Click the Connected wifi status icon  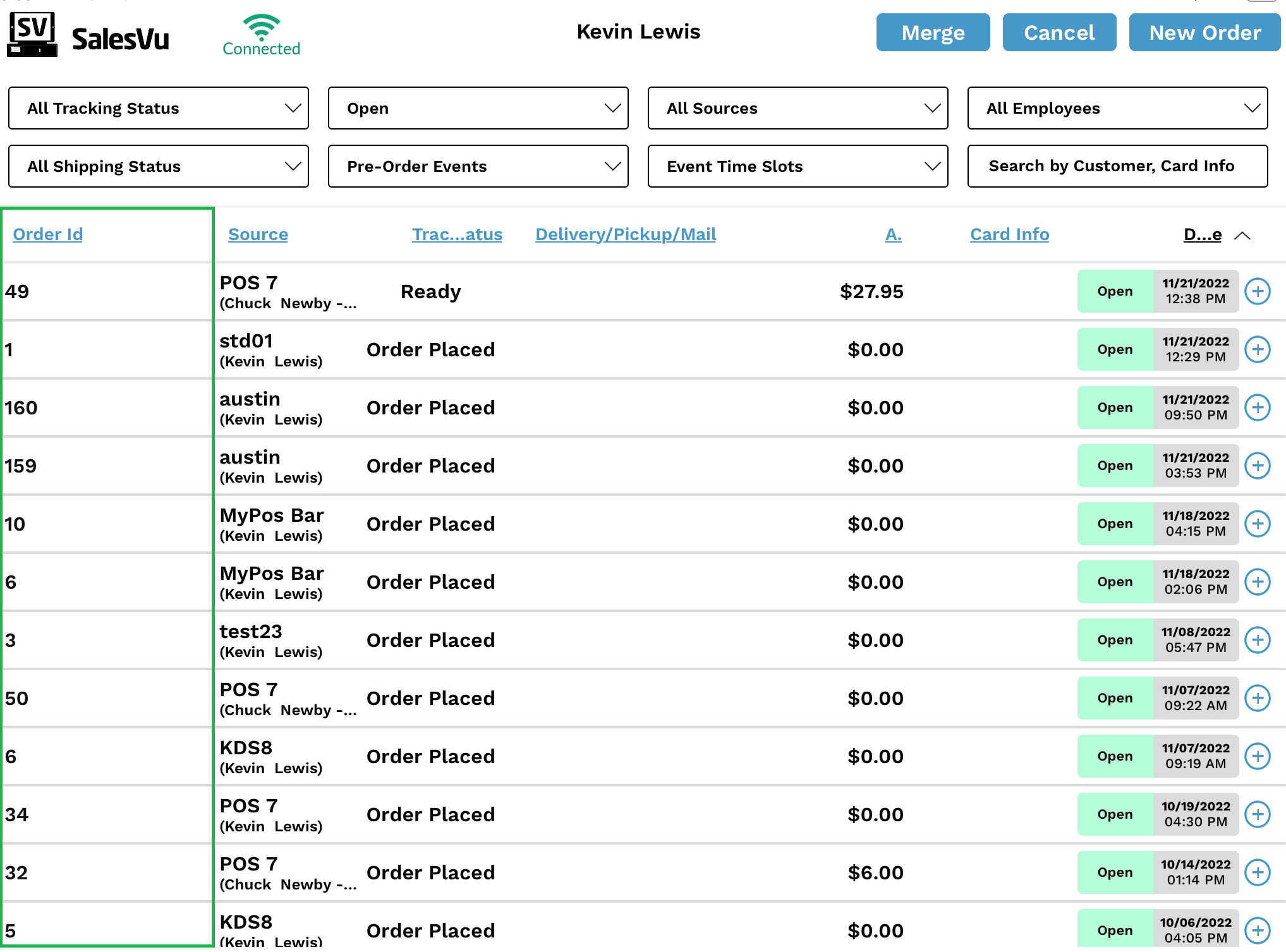point(261,28)
